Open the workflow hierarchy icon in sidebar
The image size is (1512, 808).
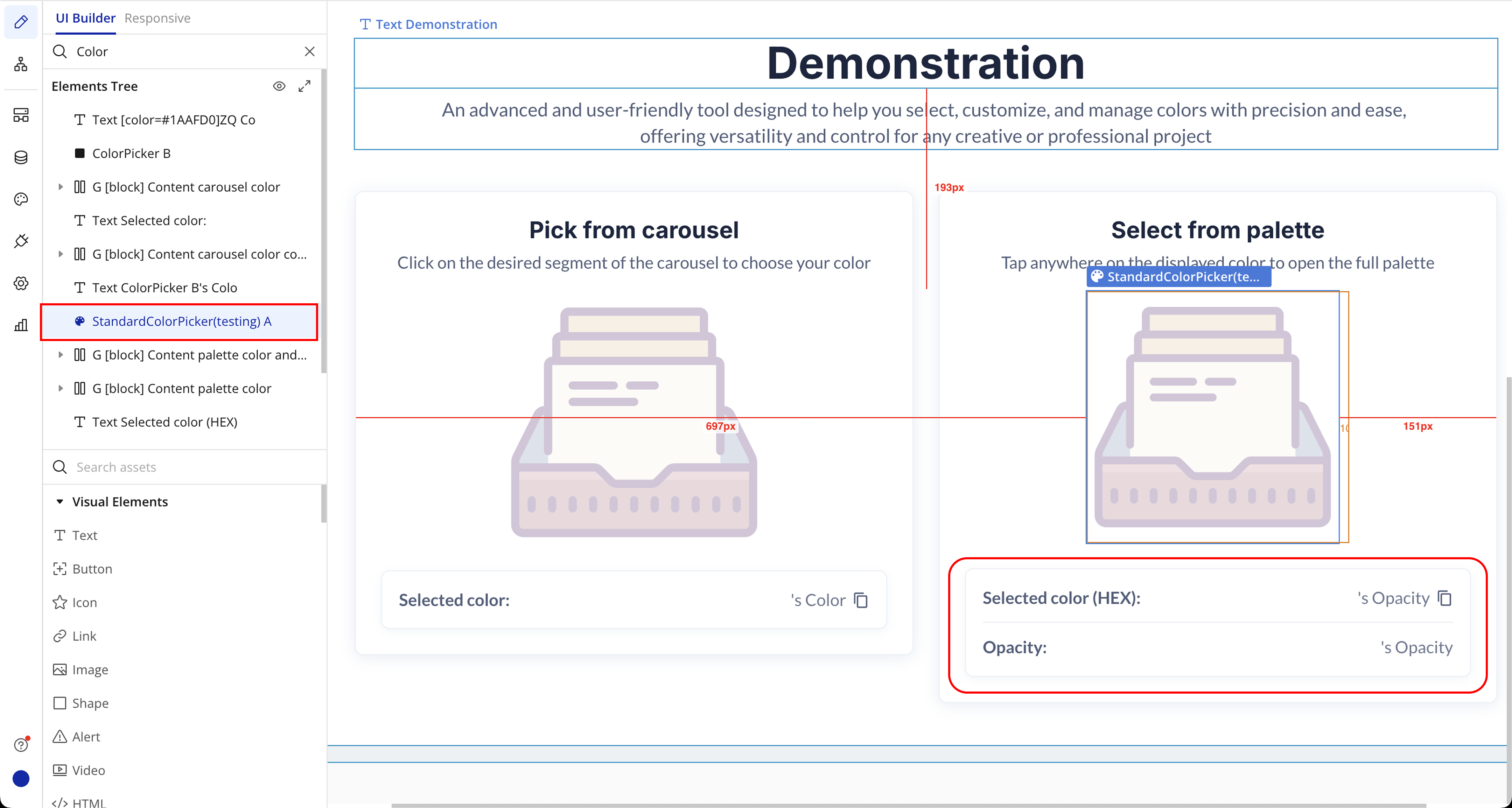(x=21, y=65)
